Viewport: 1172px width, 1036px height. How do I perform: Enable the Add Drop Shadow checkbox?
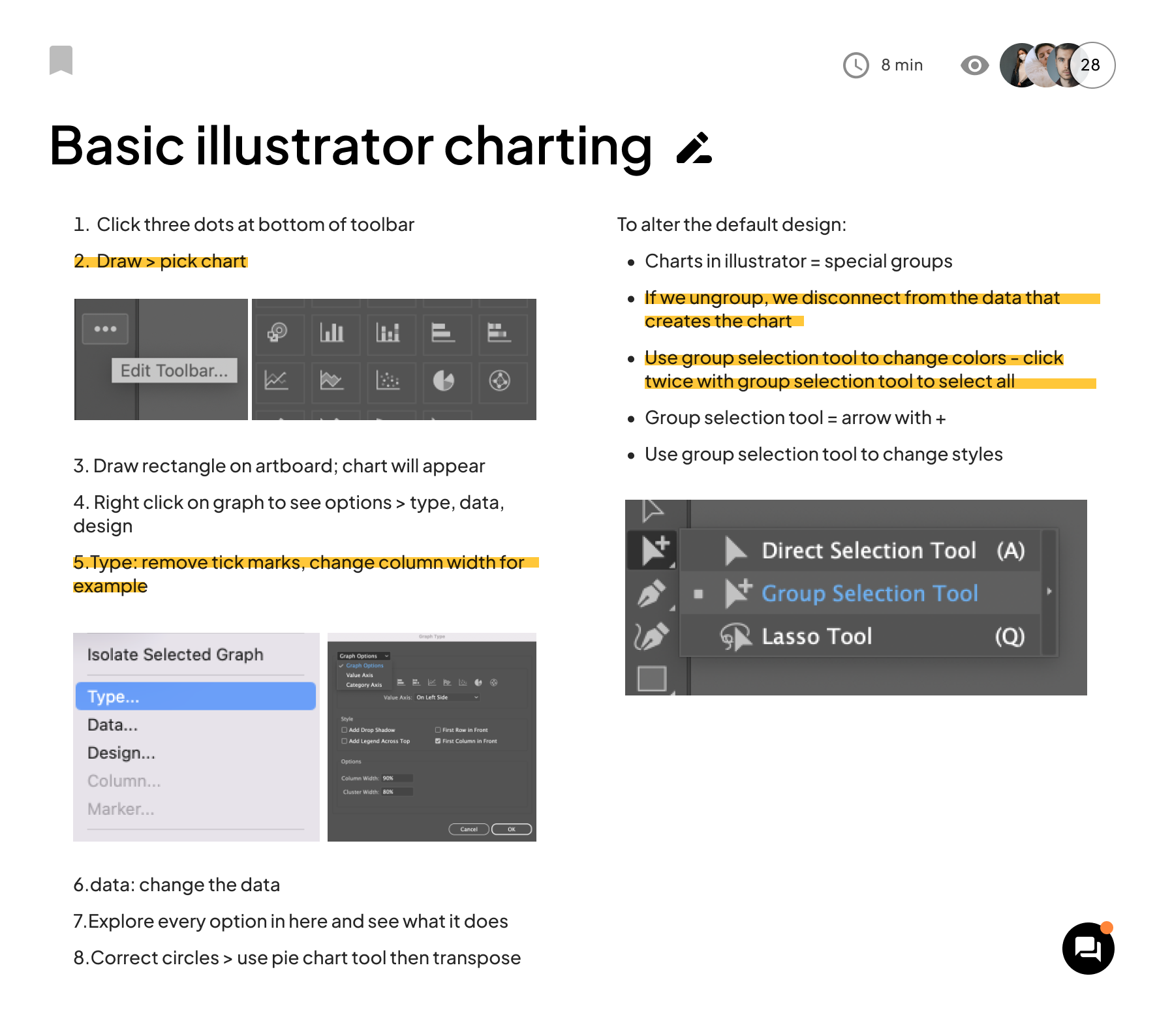345,730
